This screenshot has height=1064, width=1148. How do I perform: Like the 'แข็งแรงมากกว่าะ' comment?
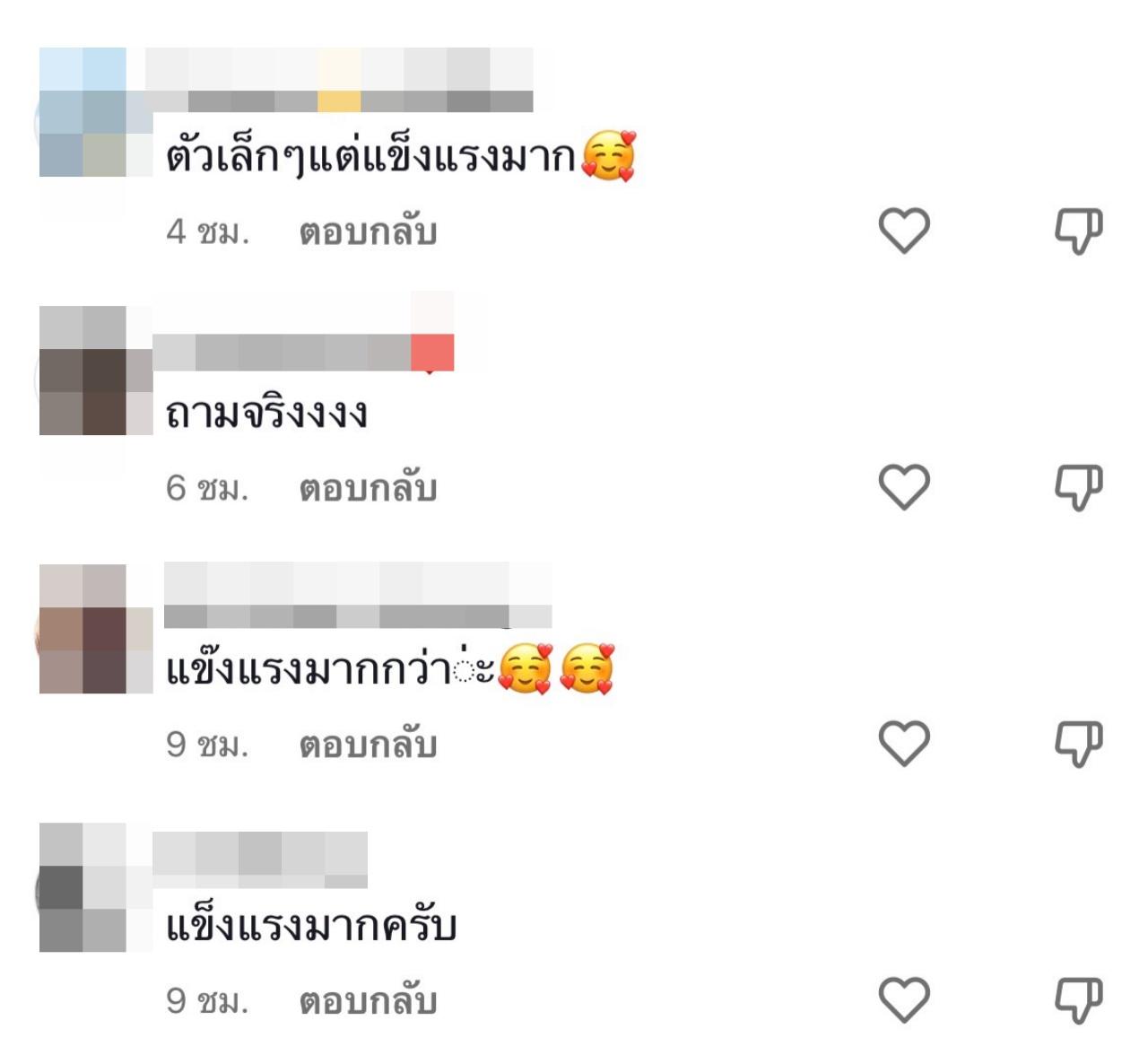(904, 744)
